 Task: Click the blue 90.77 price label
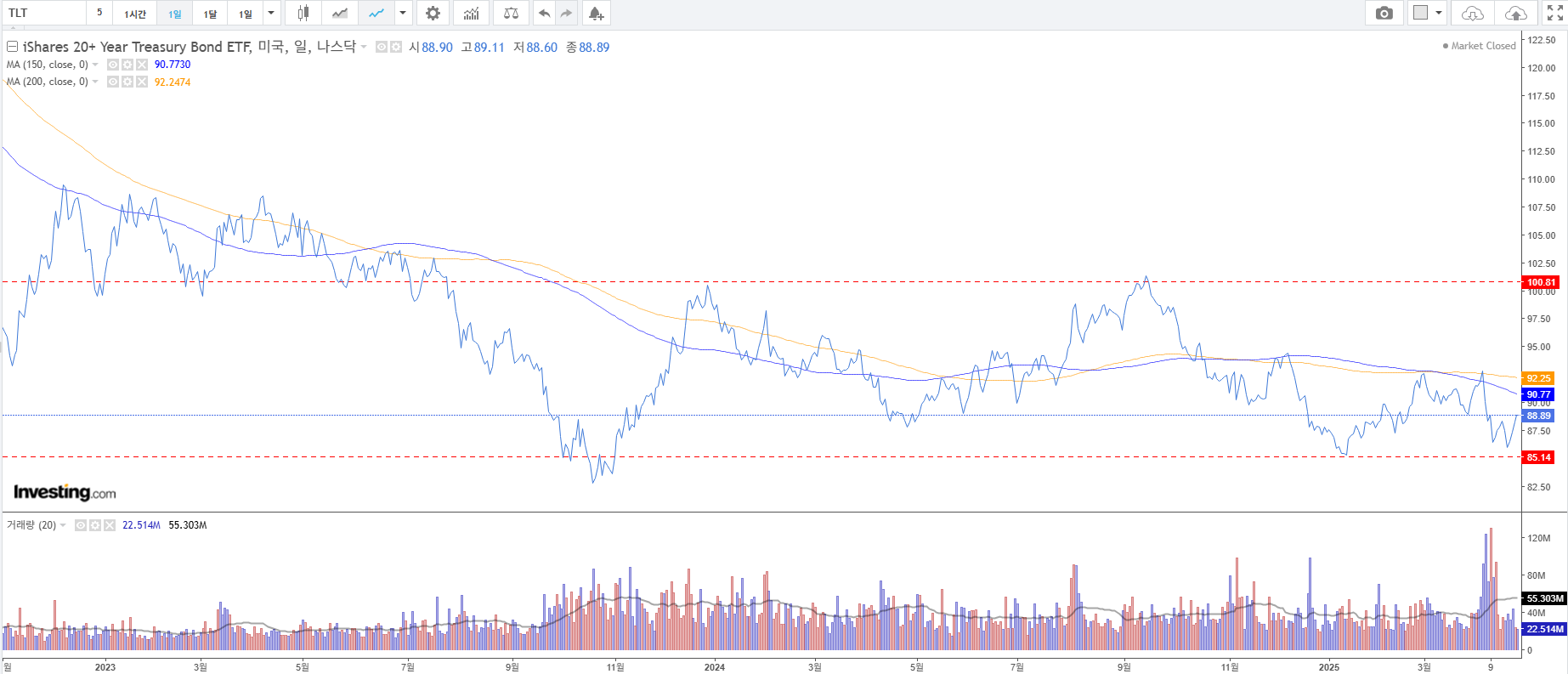(x=1538, y=394)
